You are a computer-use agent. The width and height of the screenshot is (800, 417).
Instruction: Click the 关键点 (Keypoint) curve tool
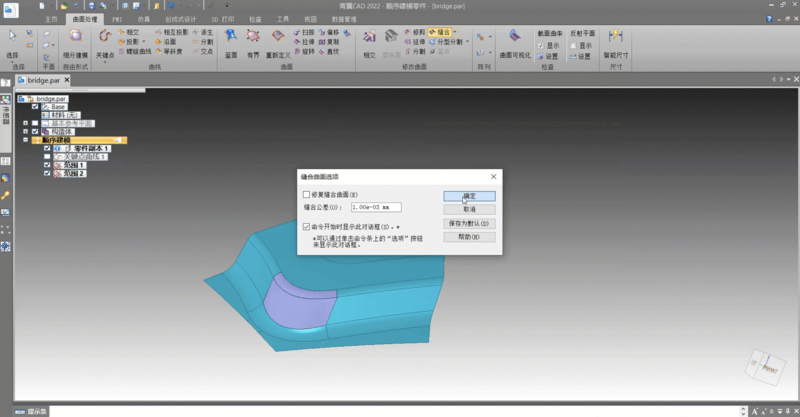coord(105,44)
